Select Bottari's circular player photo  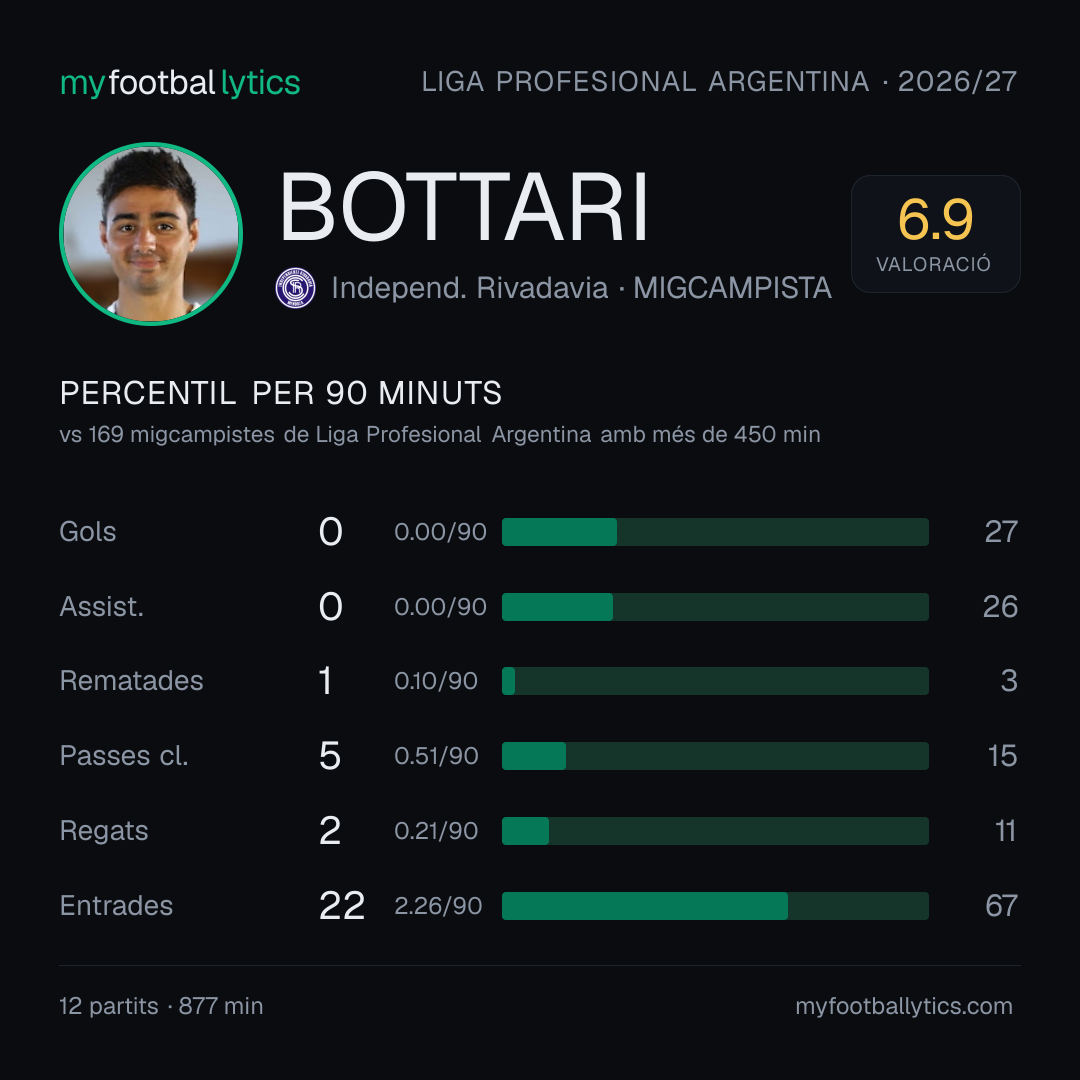(151, 233)
